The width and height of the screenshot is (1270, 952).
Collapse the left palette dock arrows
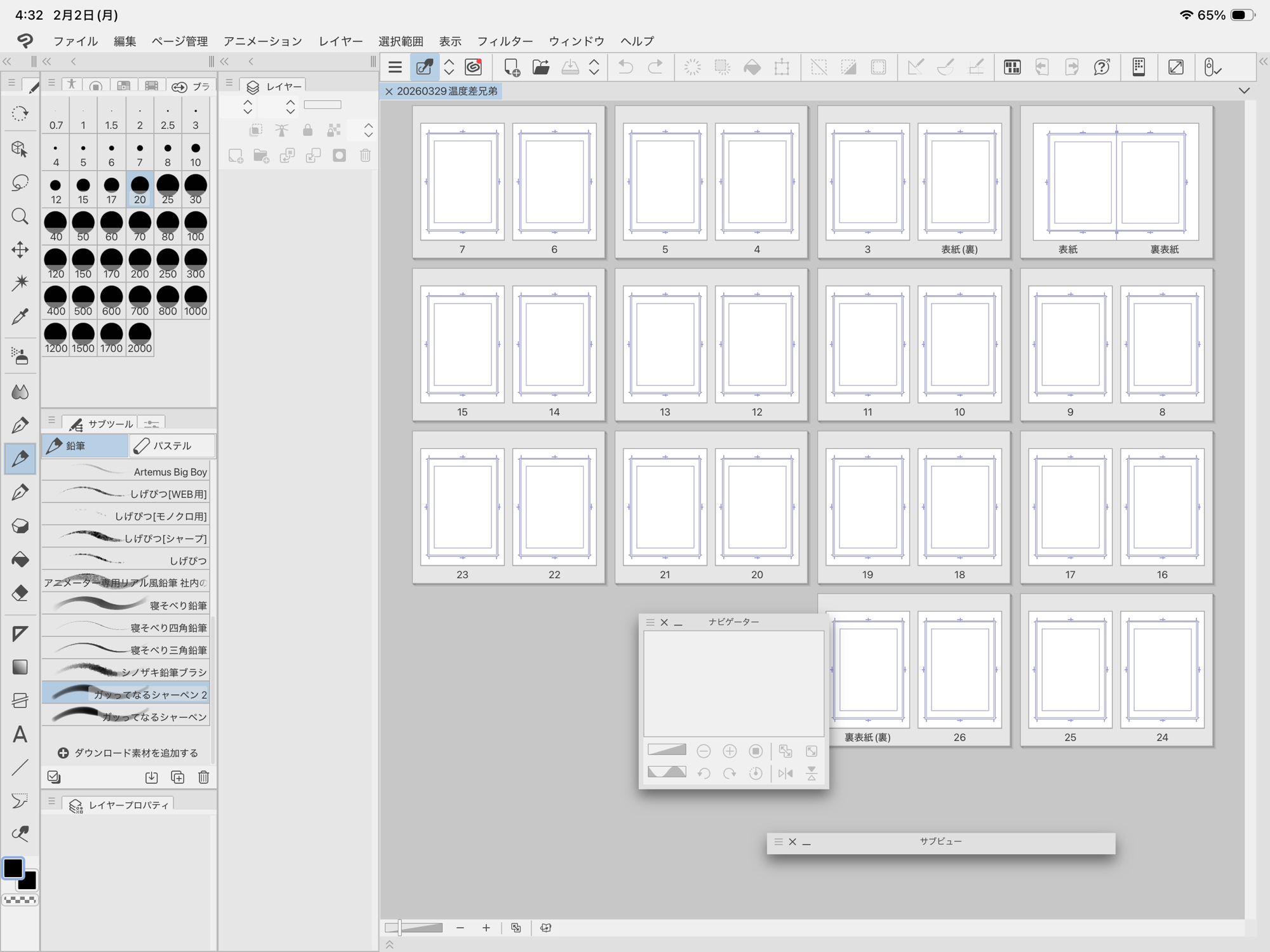[8, 62]
